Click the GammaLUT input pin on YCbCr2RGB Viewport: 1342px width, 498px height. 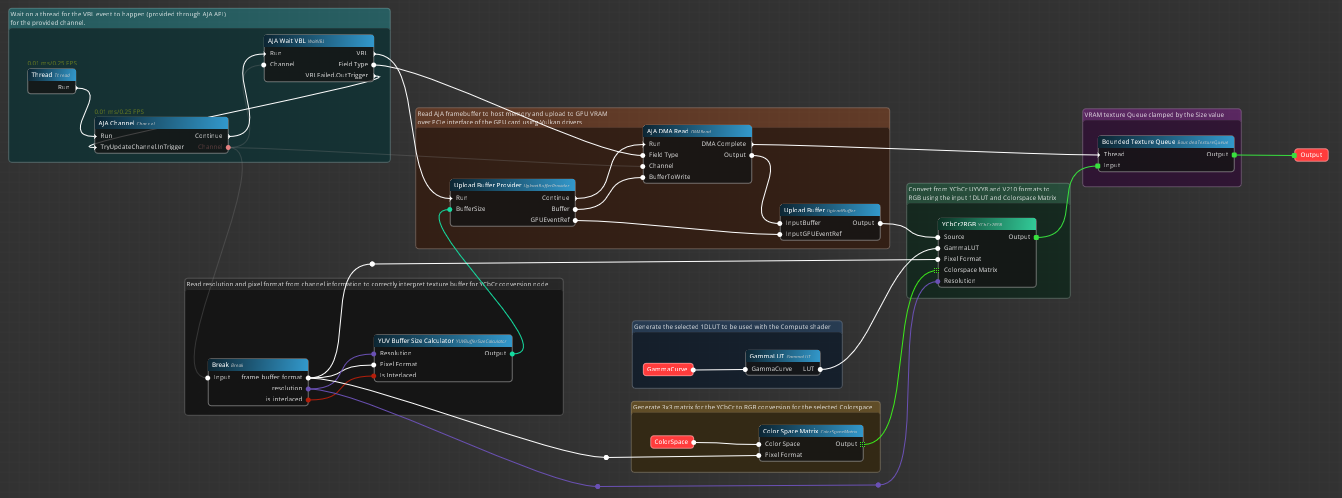[938, 248]
